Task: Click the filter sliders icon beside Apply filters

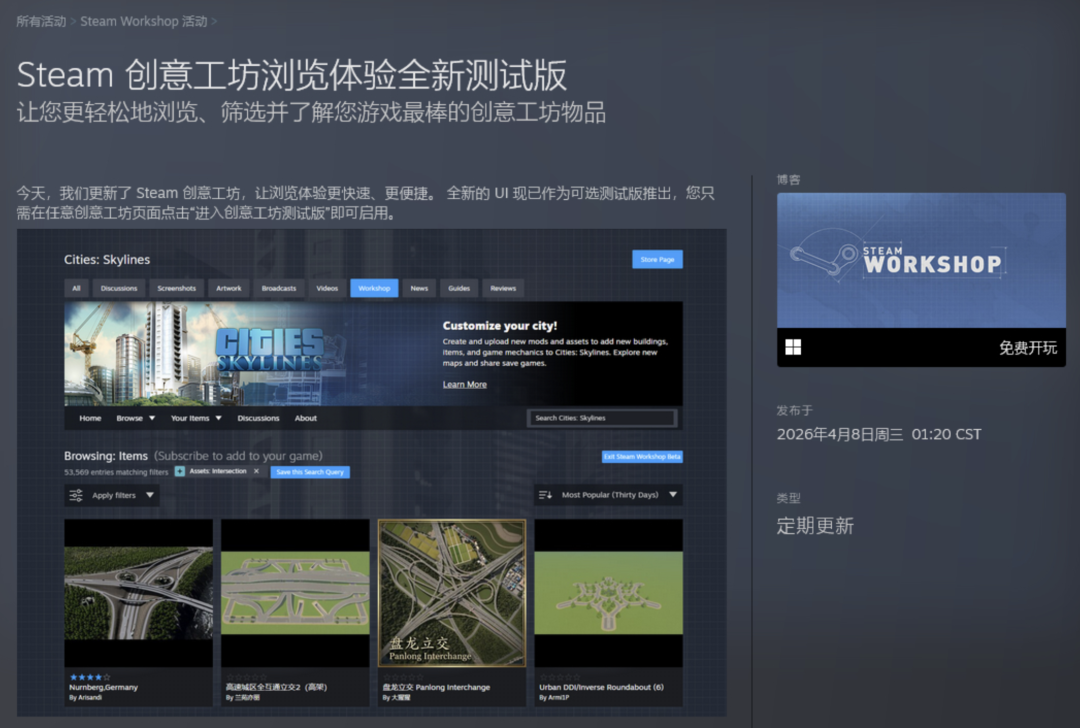Action: pyautogui.click(x=76, y=495)
